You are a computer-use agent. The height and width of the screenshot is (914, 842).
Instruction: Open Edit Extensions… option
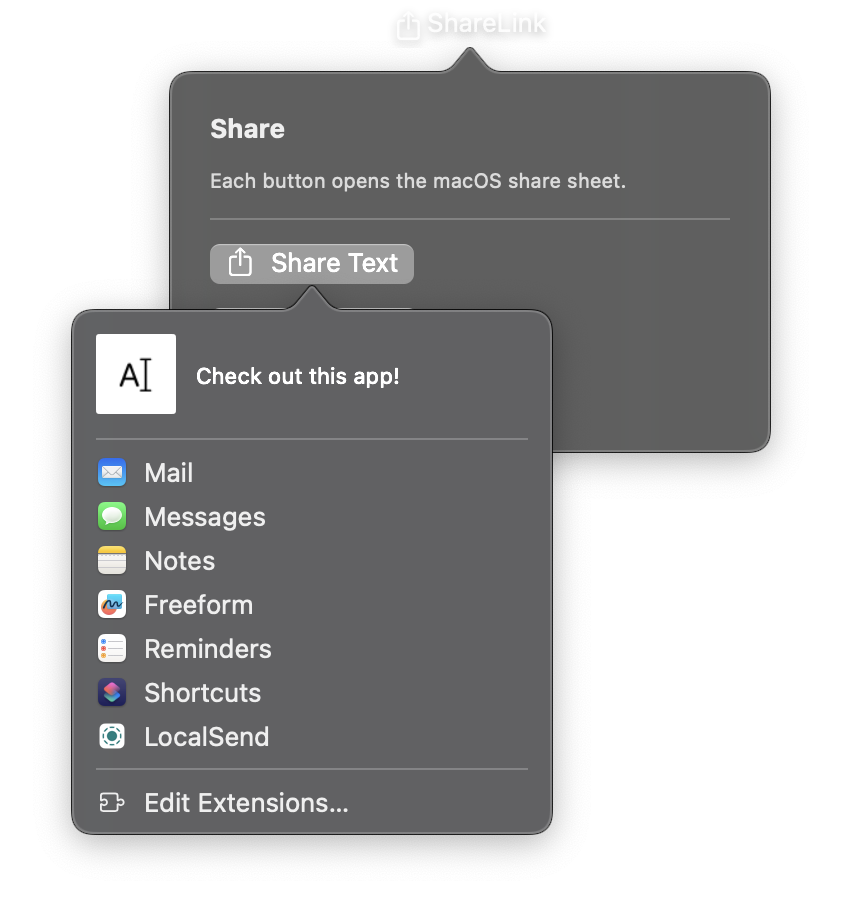pyautogui.click(x=312, y=803)
